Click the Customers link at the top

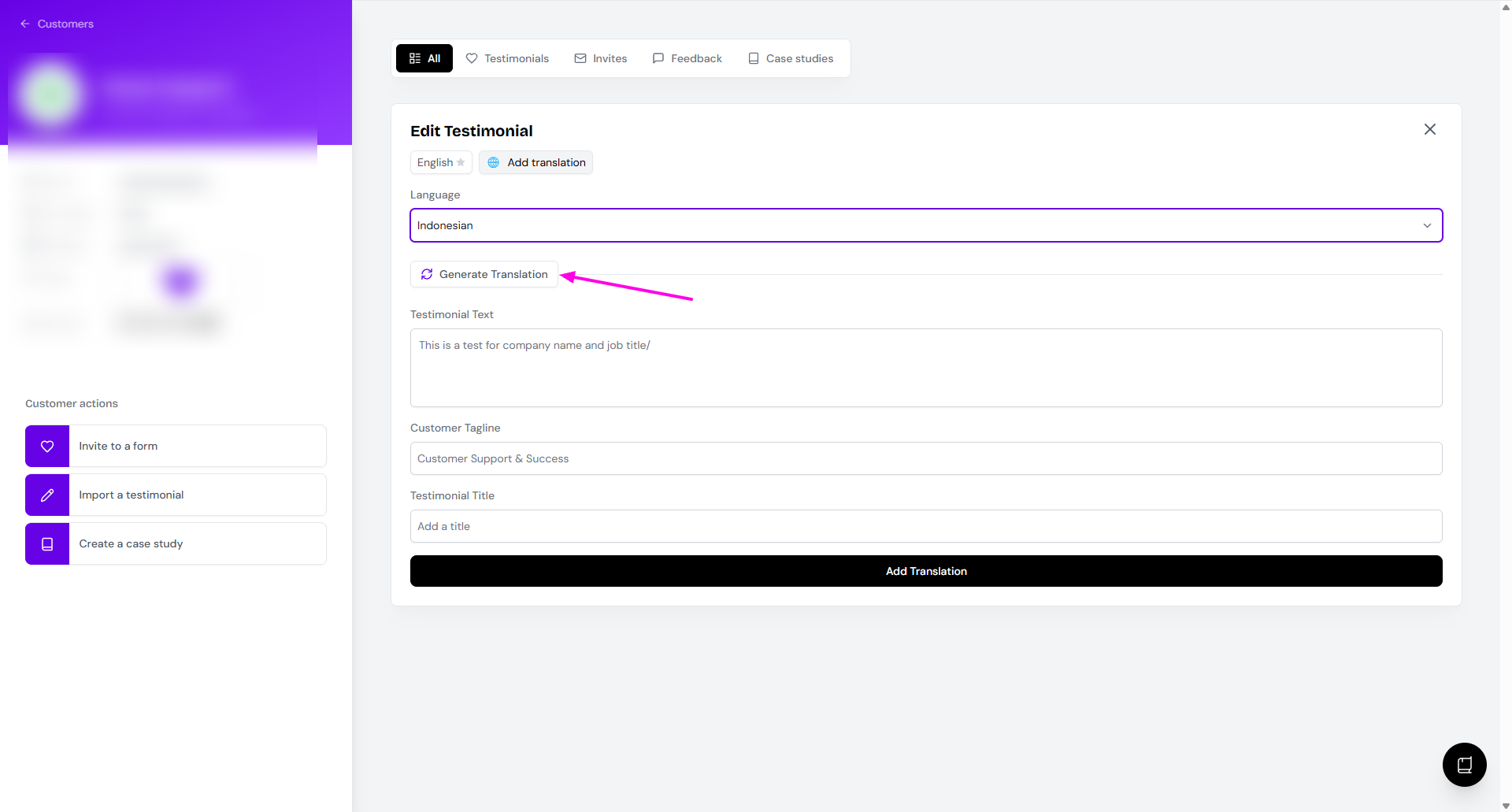click(65, 24)
